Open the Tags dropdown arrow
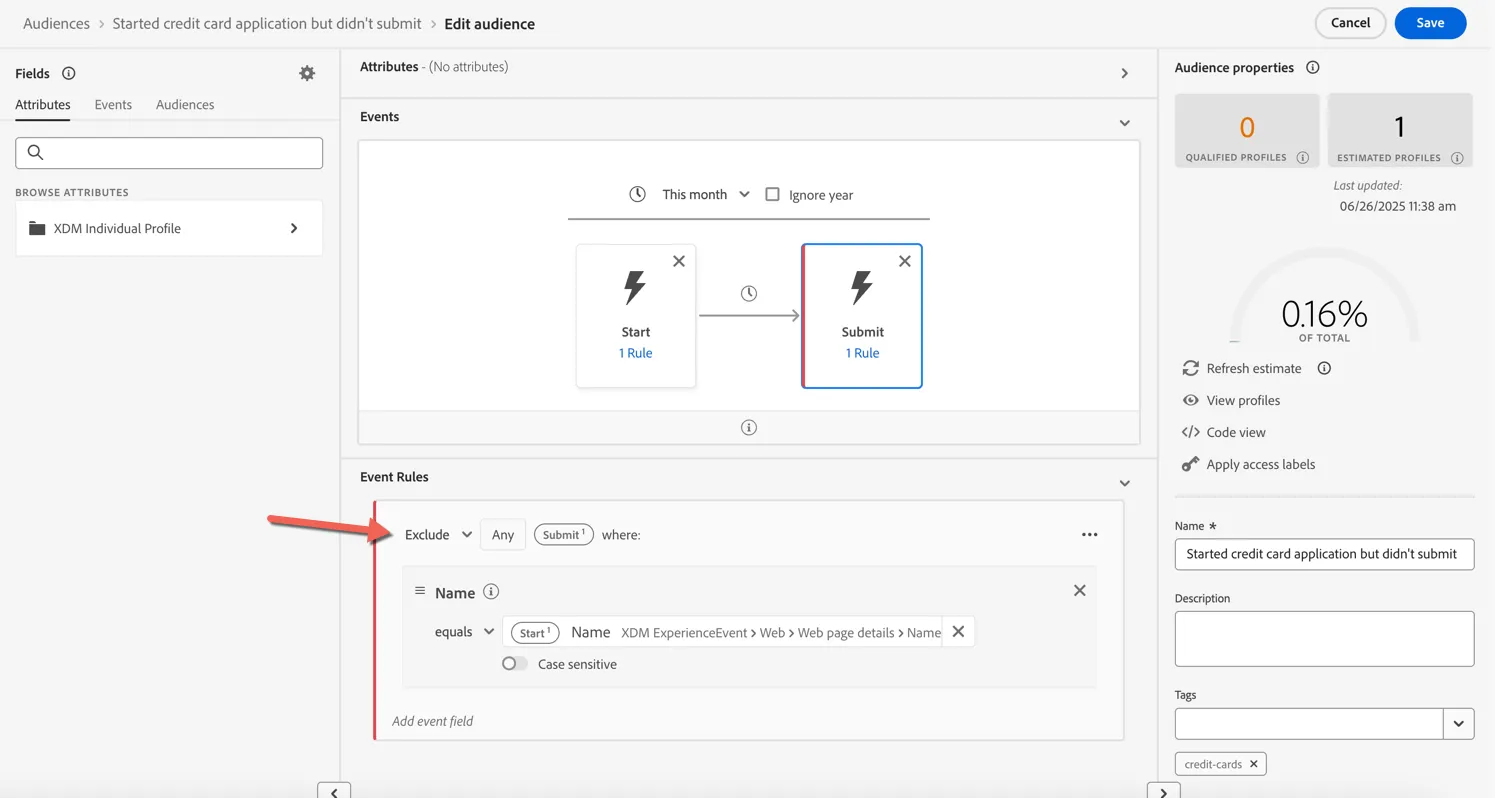Image resolution: width=1495 pixels, height=798 pixels. coord(1458,723)
